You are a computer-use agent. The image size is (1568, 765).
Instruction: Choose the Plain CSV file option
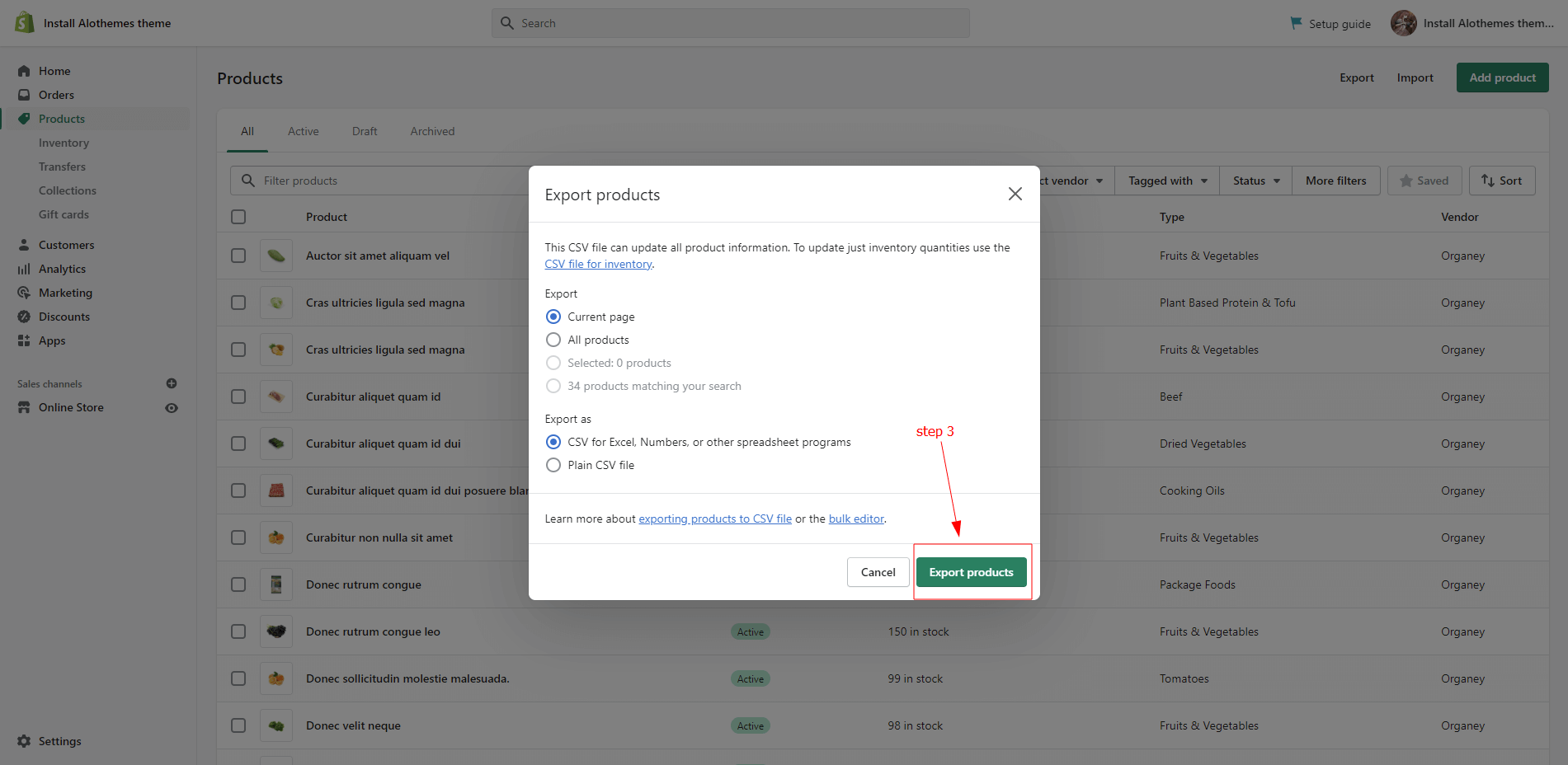[553, 465]
